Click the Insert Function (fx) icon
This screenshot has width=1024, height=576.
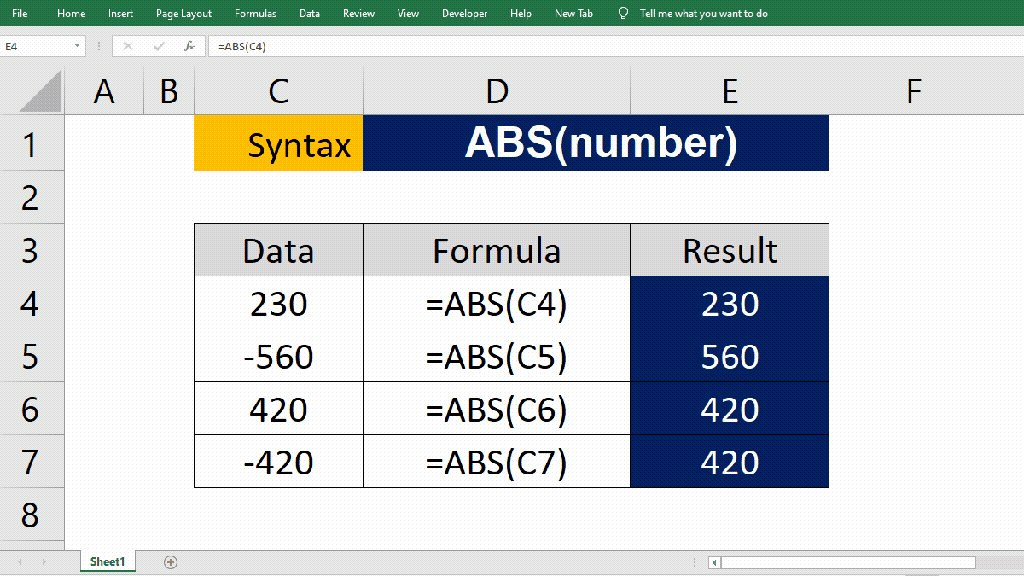pyautogui.click(x=190, y=45)
